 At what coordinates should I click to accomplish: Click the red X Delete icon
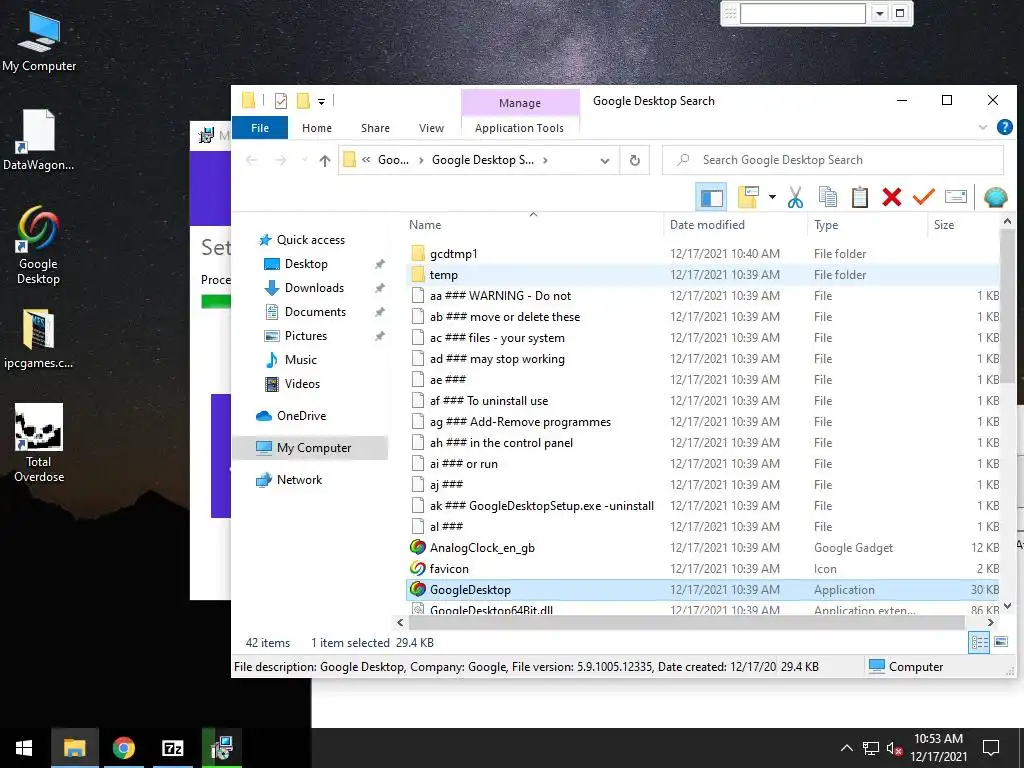(891, 197)
